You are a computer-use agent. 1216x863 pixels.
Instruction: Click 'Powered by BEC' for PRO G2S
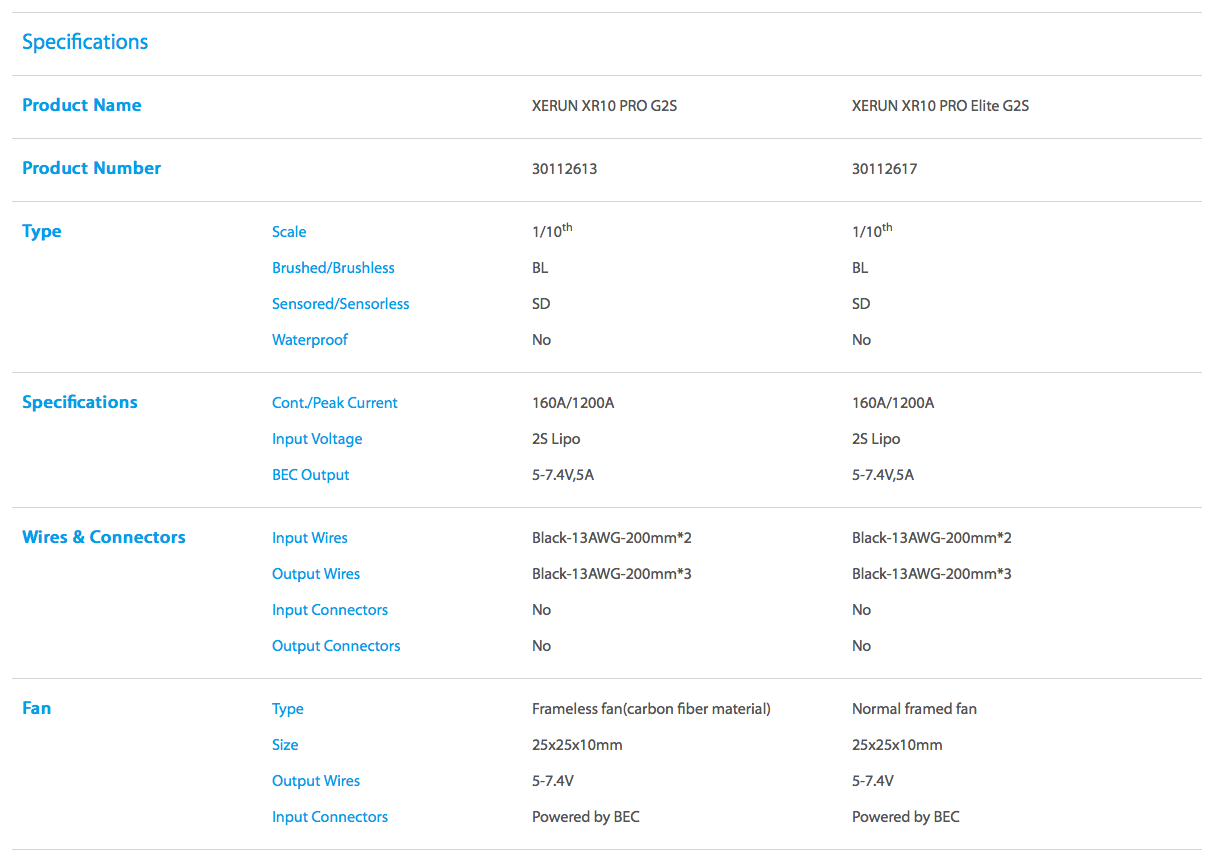pyautogui.click(x=586, y=817)
